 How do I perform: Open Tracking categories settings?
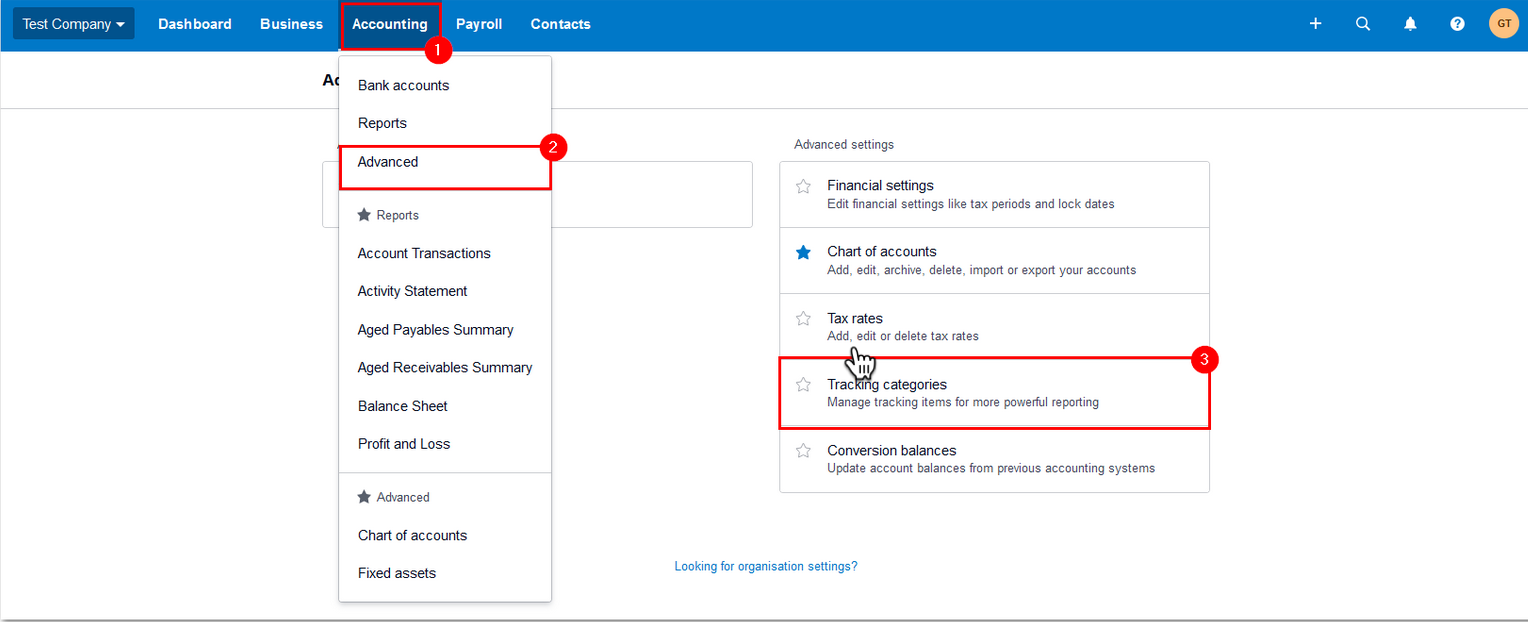point(887,385)
